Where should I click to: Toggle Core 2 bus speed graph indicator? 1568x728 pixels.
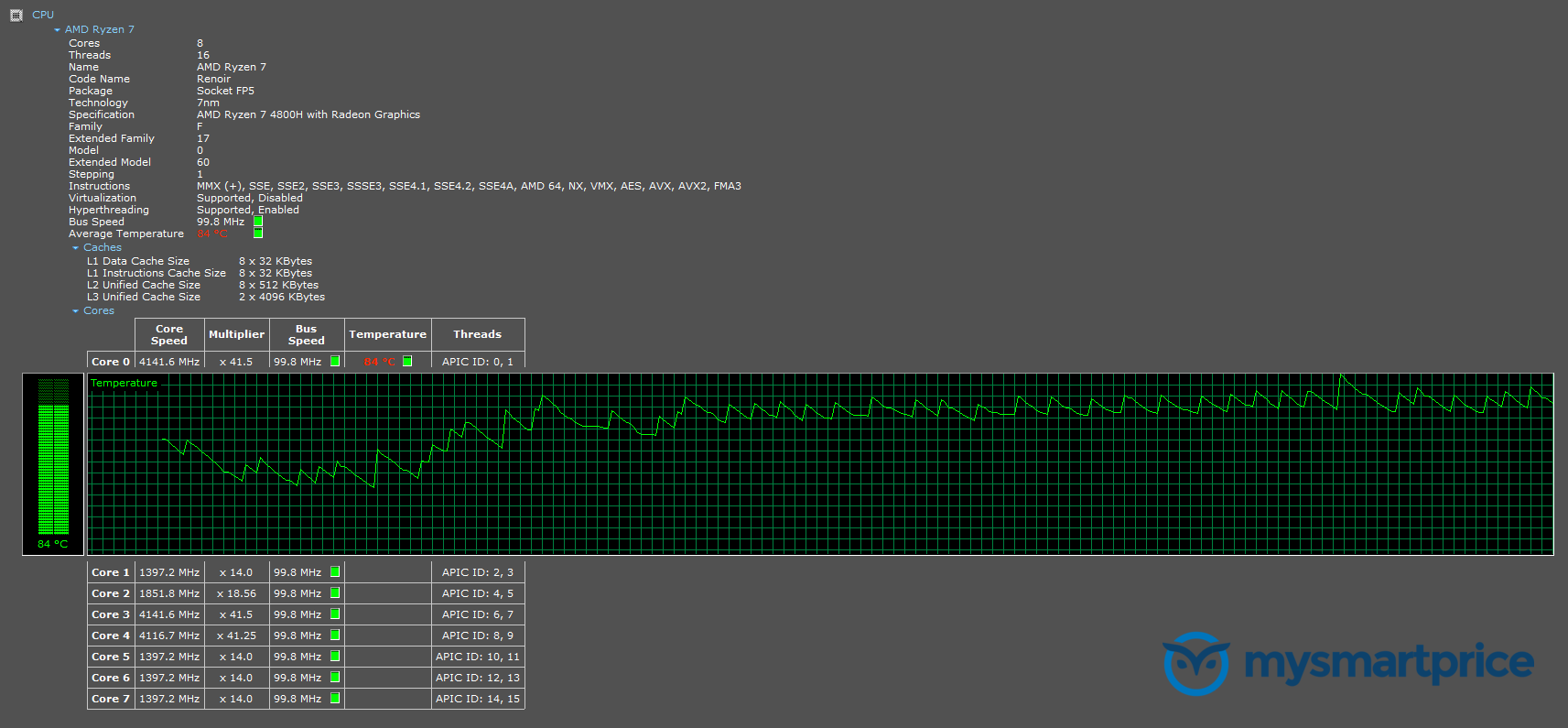[x=335, y=592]
